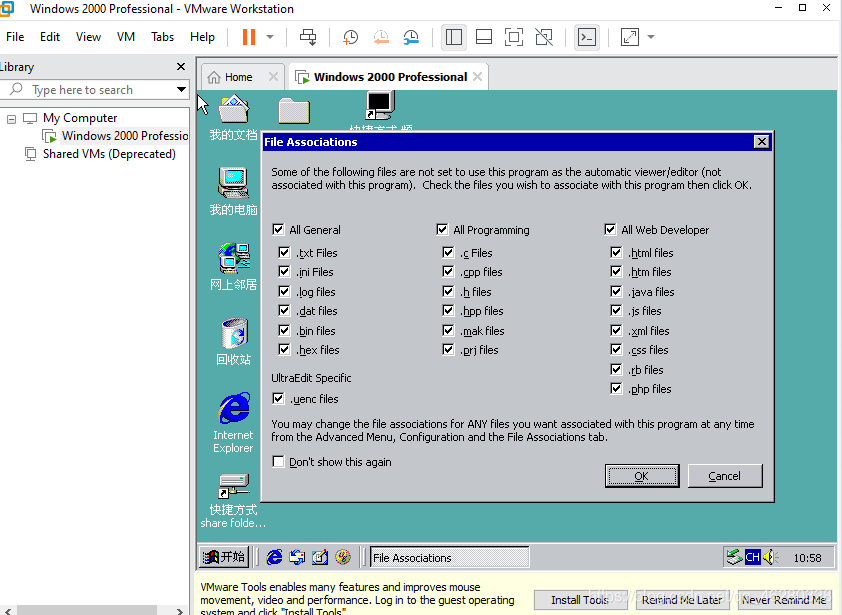Image resolution: width=842 pixels, height=615 pixels.
Task: Click the CH input language indicator
Action: [x=752, y=558]
